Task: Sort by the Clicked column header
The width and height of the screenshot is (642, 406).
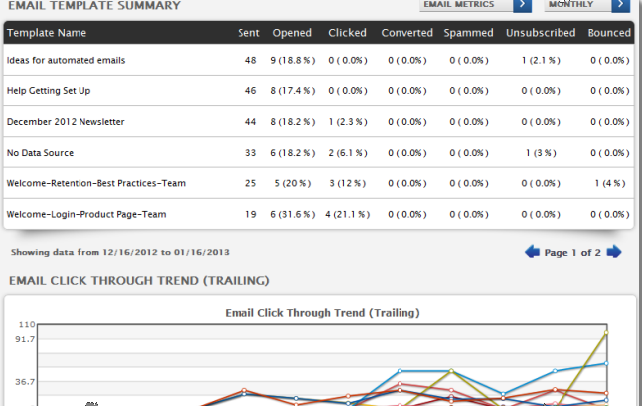Action: (347, 33)
